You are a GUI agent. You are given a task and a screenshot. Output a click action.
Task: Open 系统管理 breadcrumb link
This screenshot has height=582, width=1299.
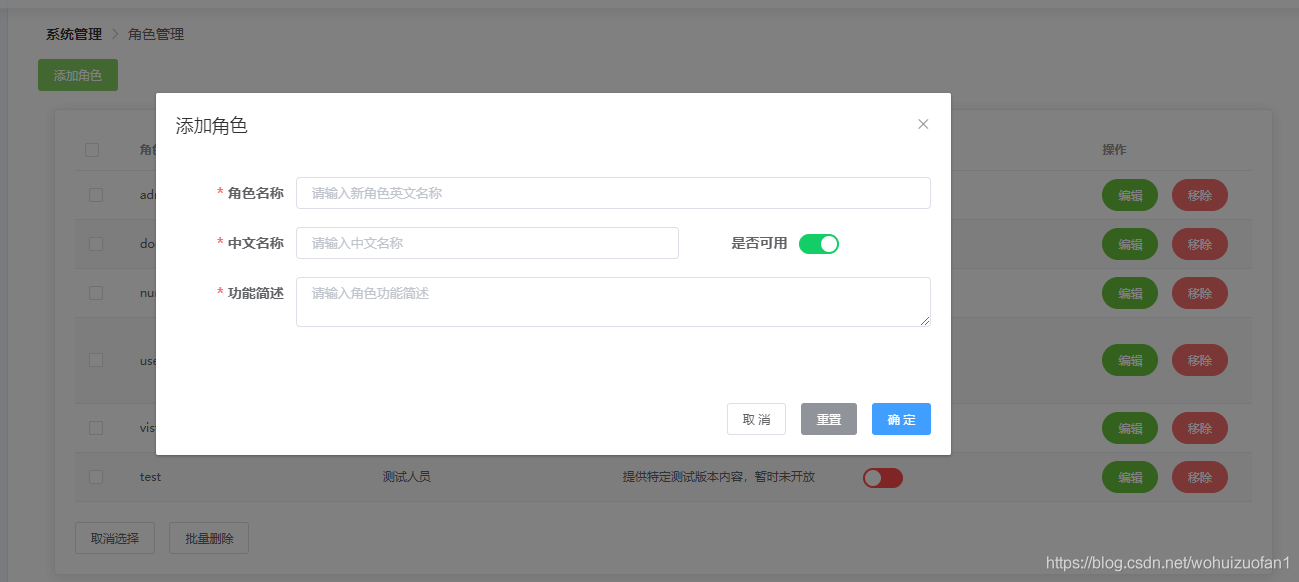point(74,34)
